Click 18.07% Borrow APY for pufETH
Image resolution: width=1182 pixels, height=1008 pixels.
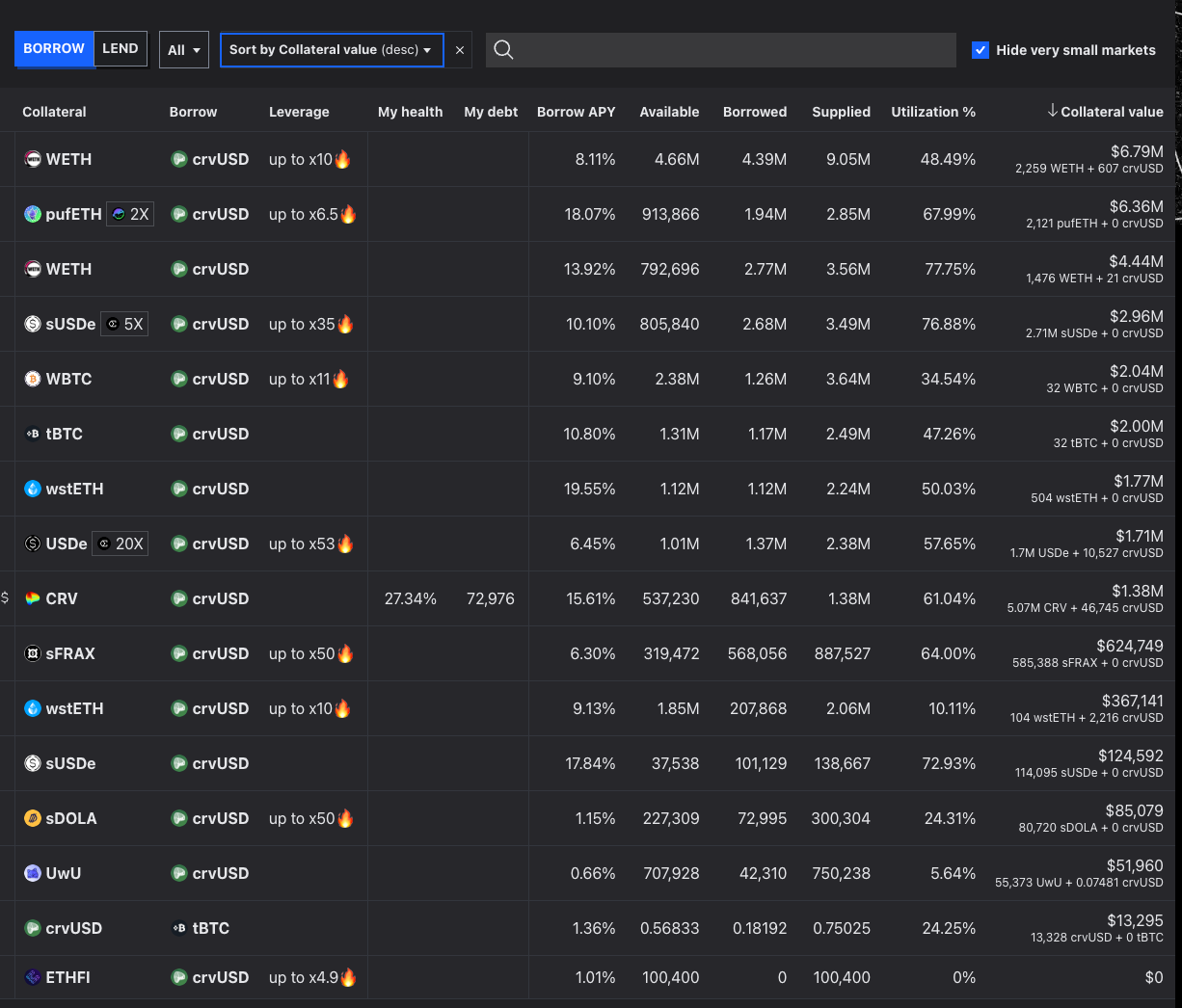[x=590, y=214]
